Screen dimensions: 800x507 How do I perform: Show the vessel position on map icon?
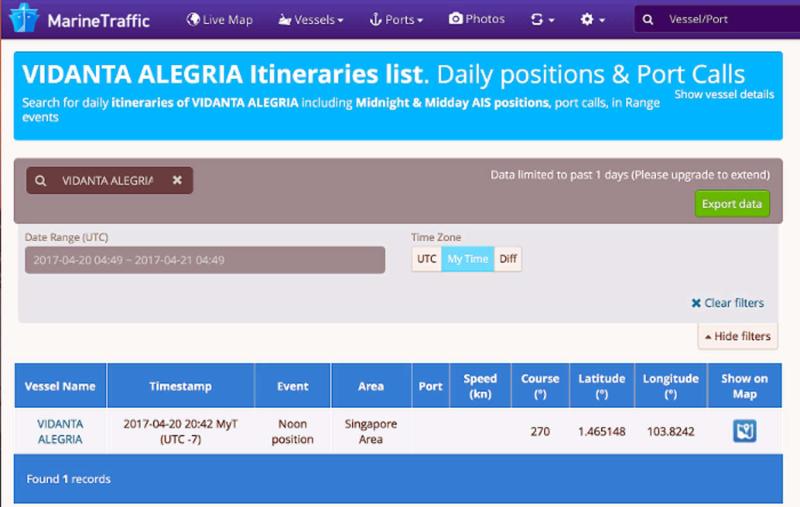point(745,431)
